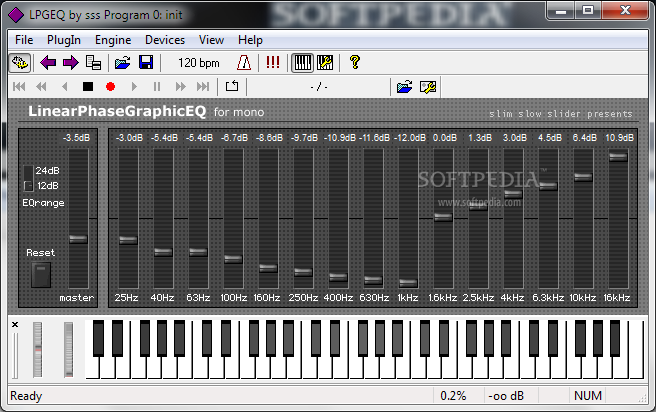Click the 4kHz band slider handle
The width and height of the screenshot is (656, 412).
(x=513, y=194)
